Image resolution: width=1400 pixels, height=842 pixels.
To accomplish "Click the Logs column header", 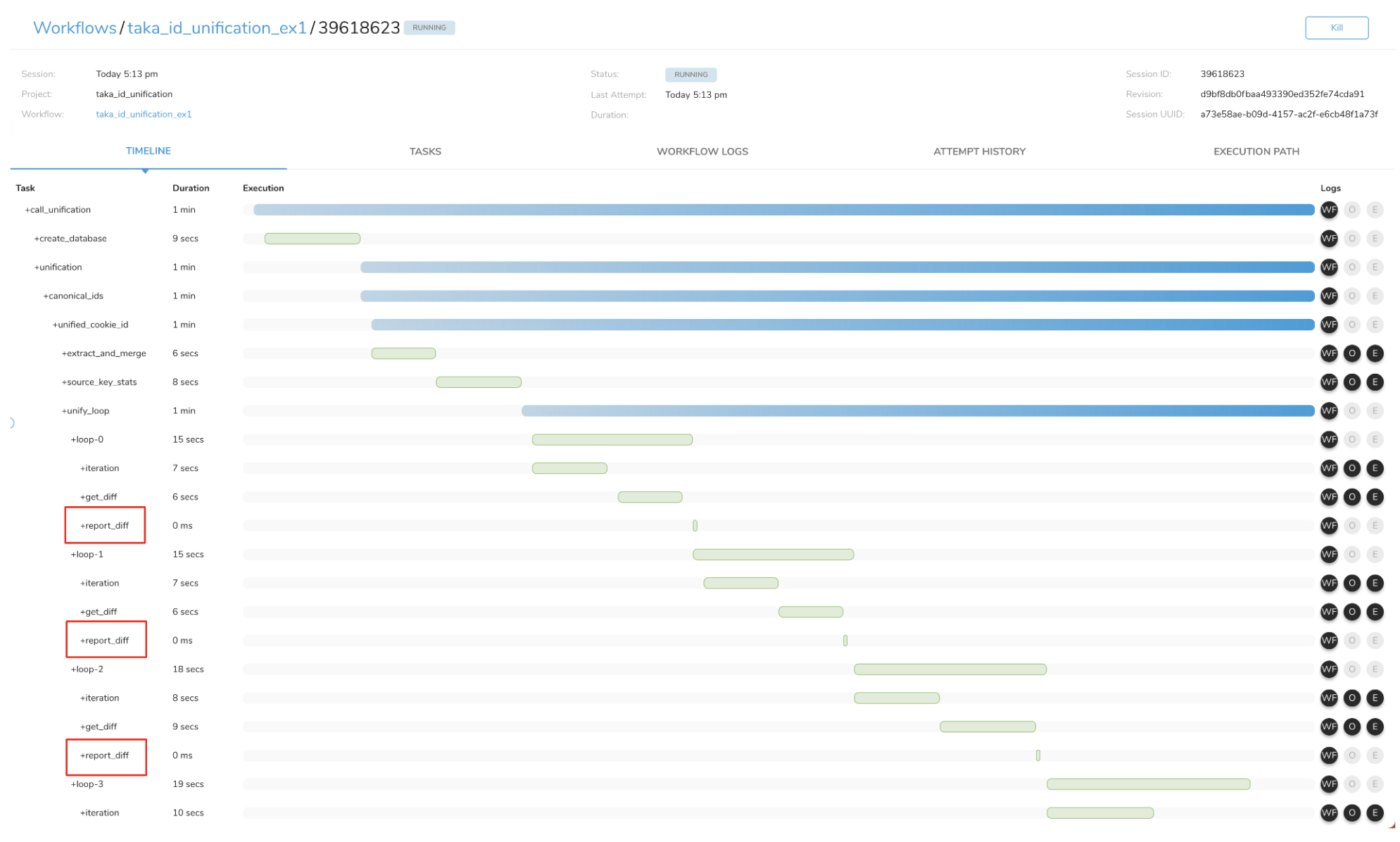I will pos(1330,188).
